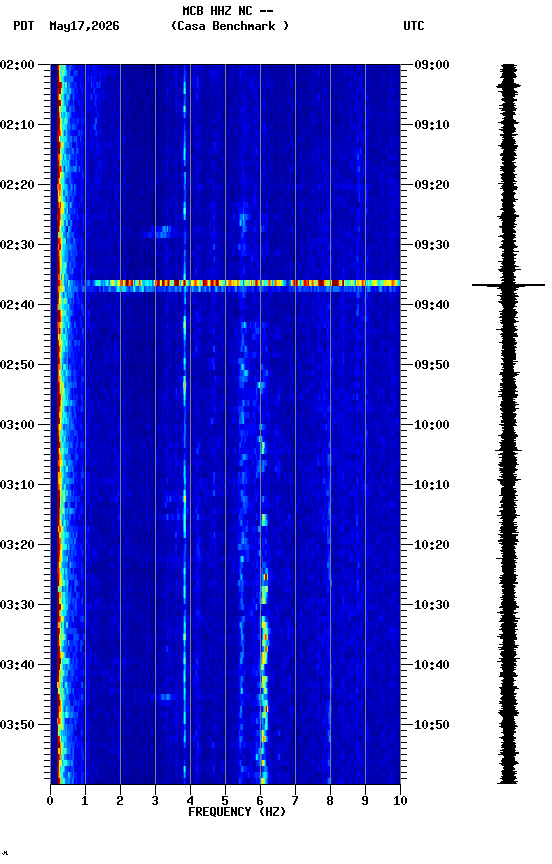
Task: Click the '(Casa Benchmark )' subtitle
Action: click(x=230, y=26)
